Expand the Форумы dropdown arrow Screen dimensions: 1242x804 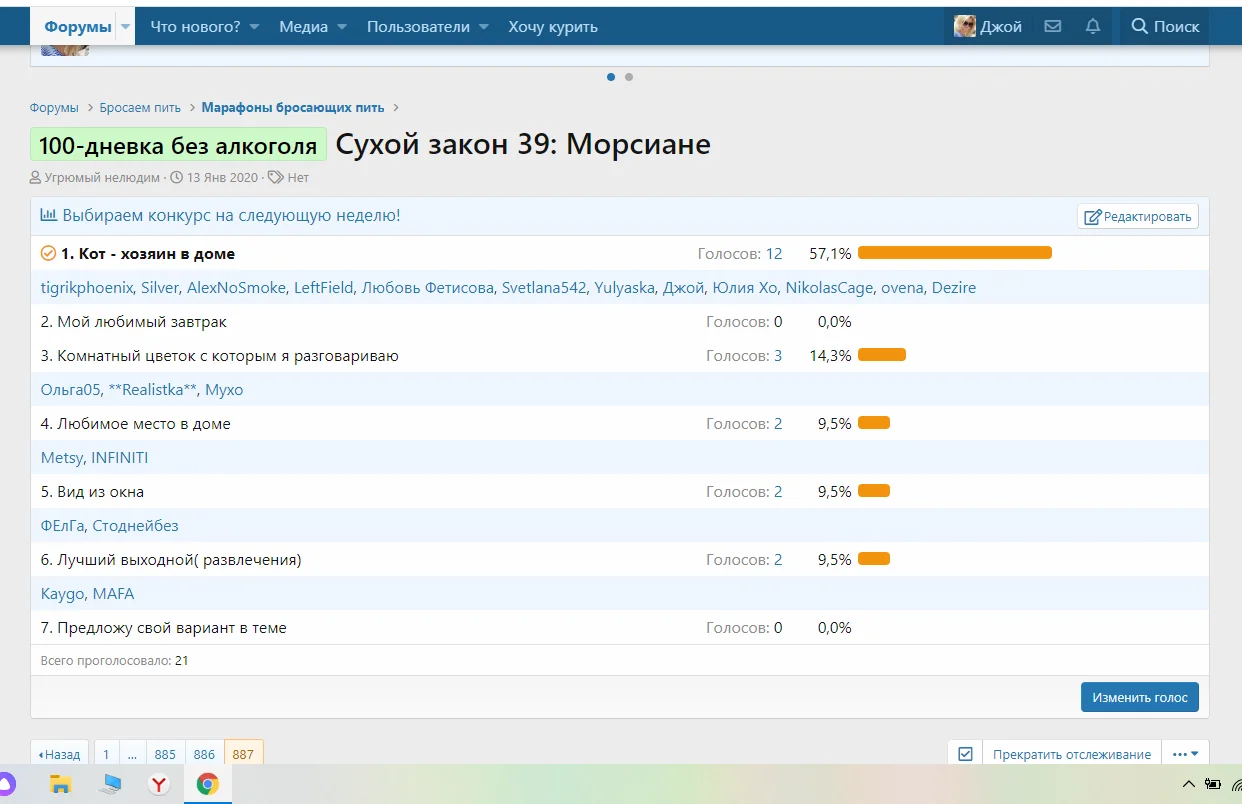pos(126,27)
